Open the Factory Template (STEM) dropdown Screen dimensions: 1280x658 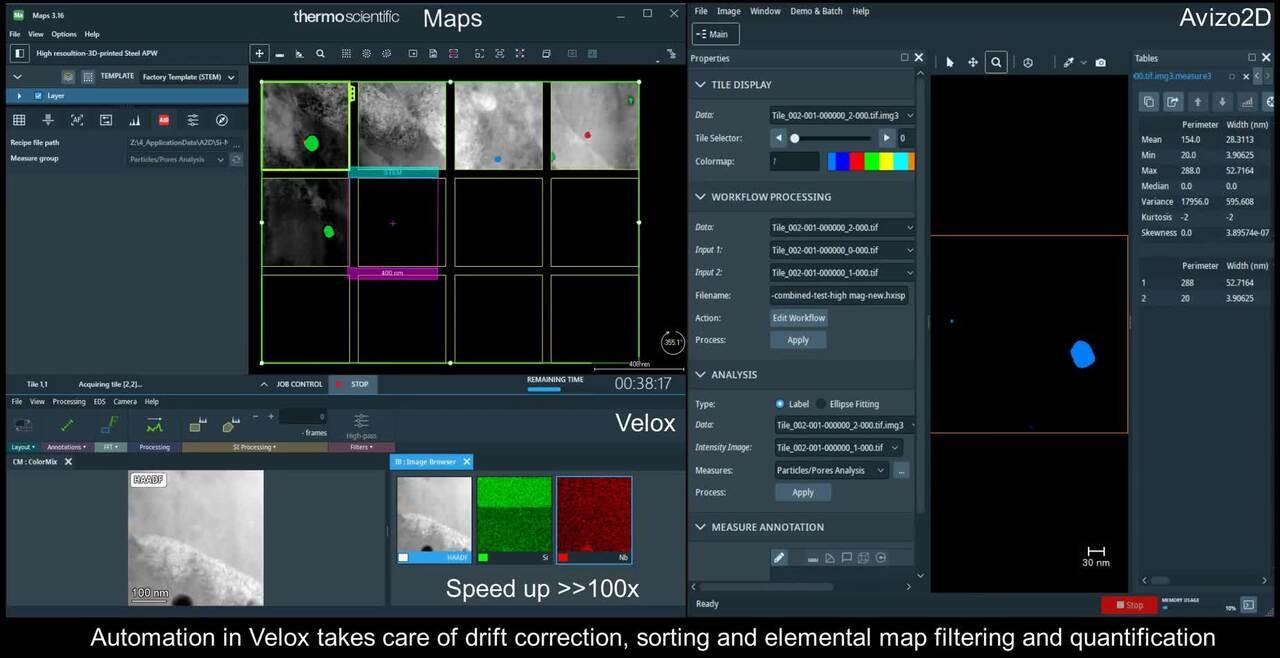tap(189, 77)
